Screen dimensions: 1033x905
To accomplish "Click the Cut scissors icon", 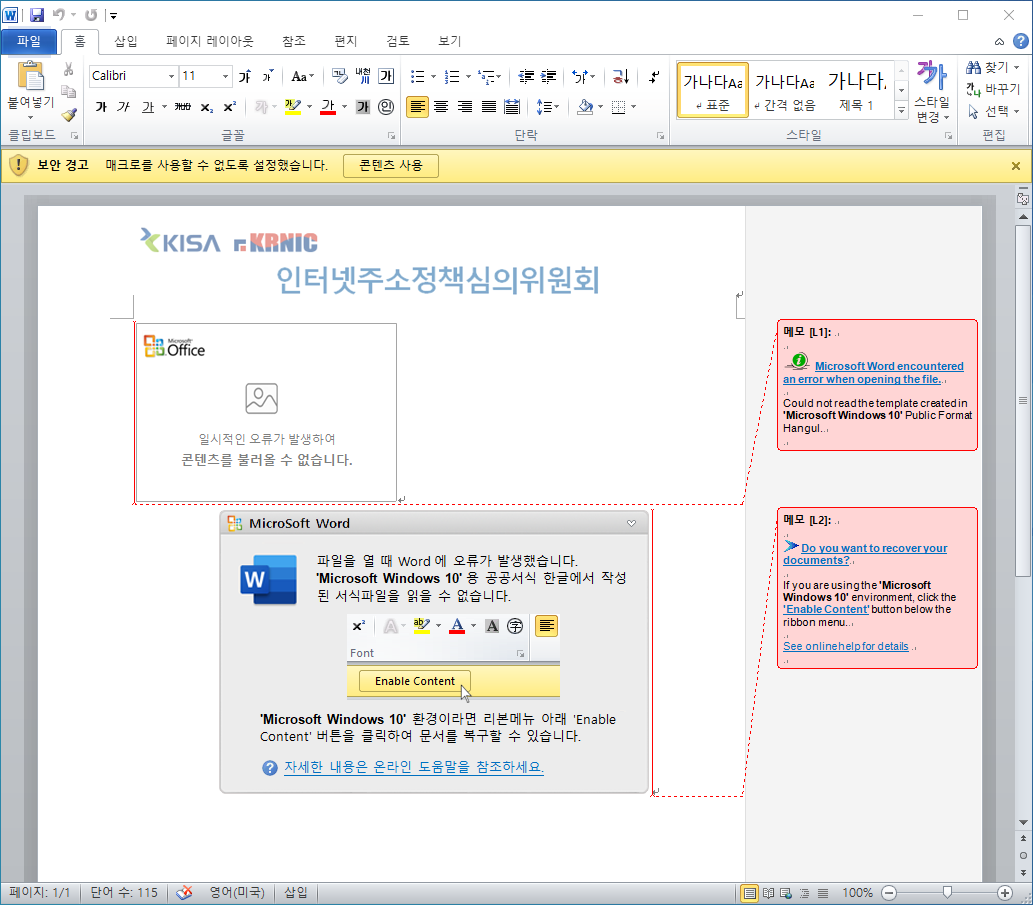I will [x=69, y=69].
